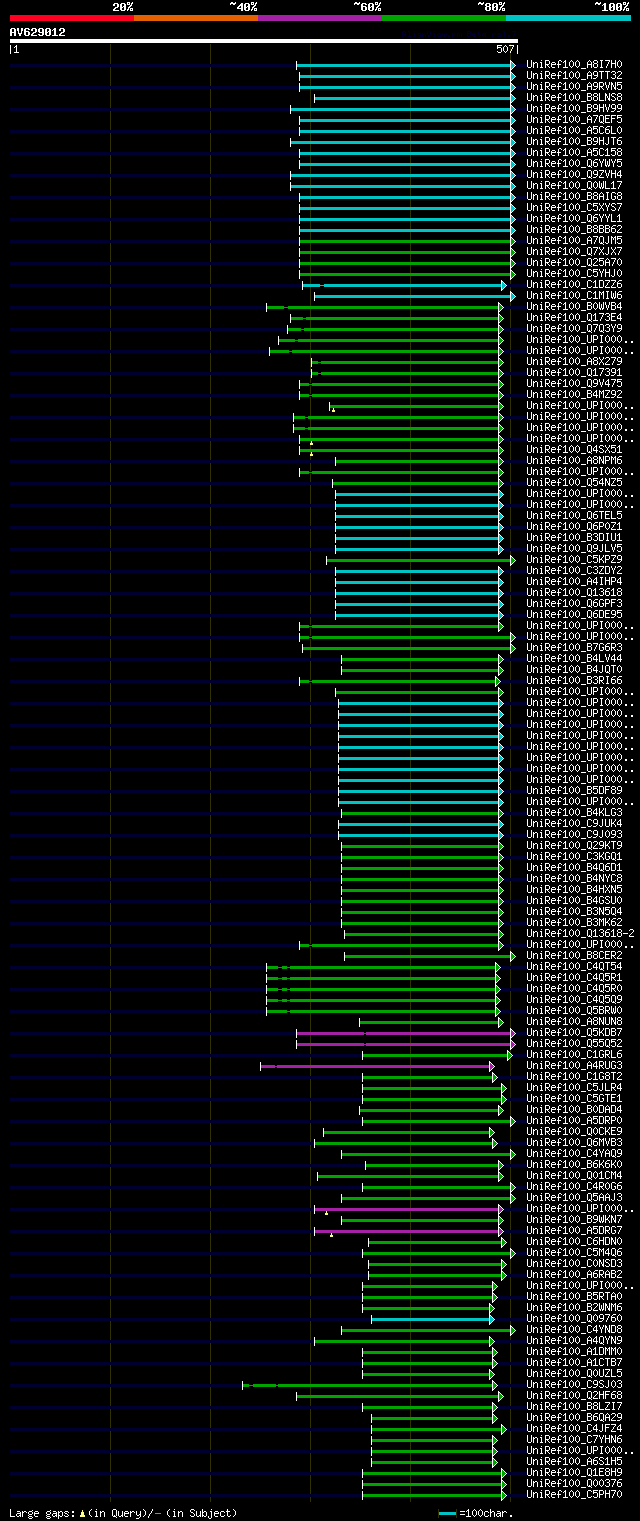
Task: Click hit label UniRef100_Q54NZ5
Action: [x=574, y=483]
